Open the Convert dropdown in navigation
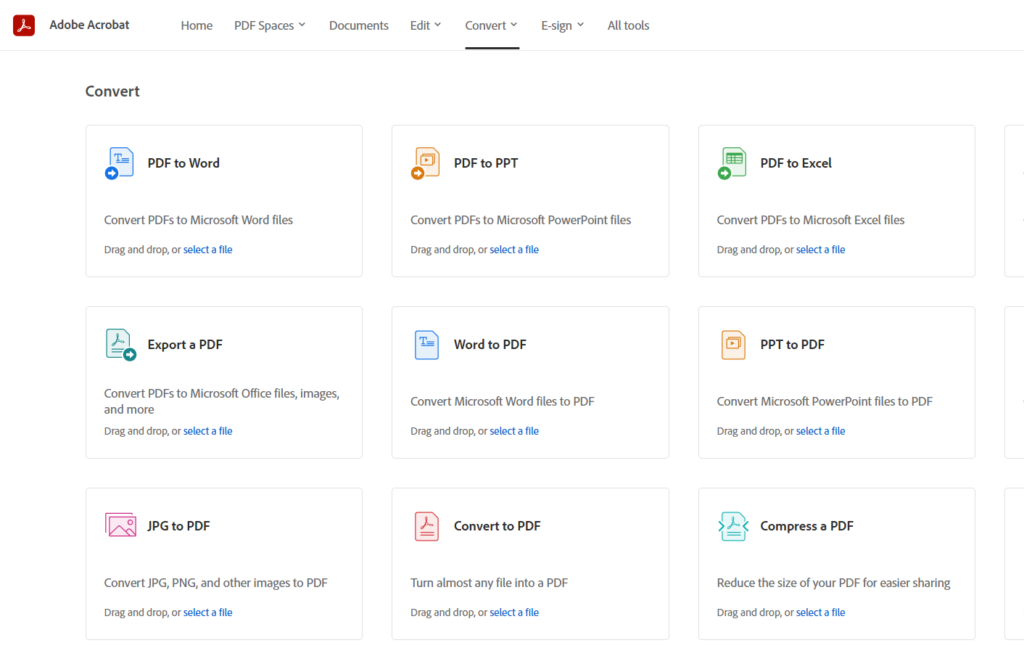 pyautogui.click(x=491, y=25)
